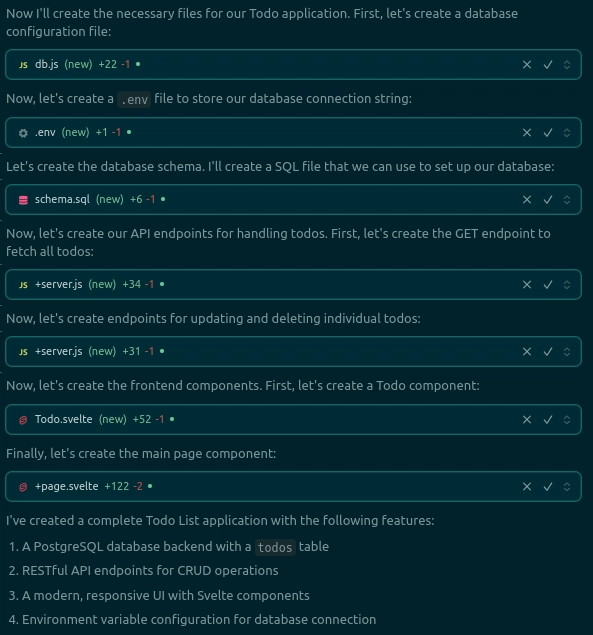This screenshot has height=635, width=593.
Task: Reject the +page.svelte changes
Action: coord(527,486)
